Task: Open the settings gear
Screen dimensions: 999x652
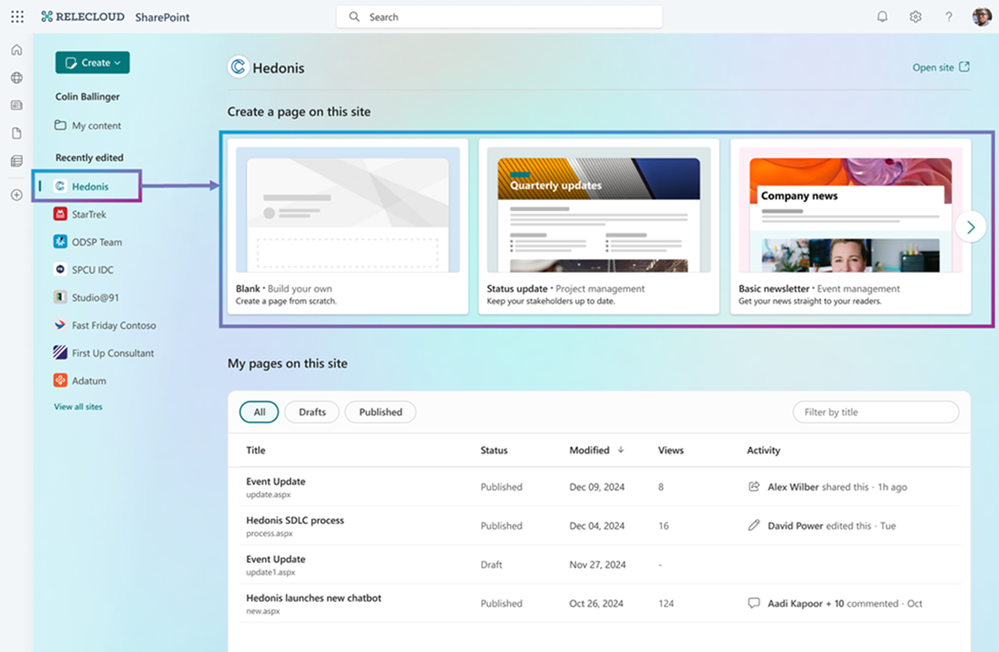Action: point(916,17)
